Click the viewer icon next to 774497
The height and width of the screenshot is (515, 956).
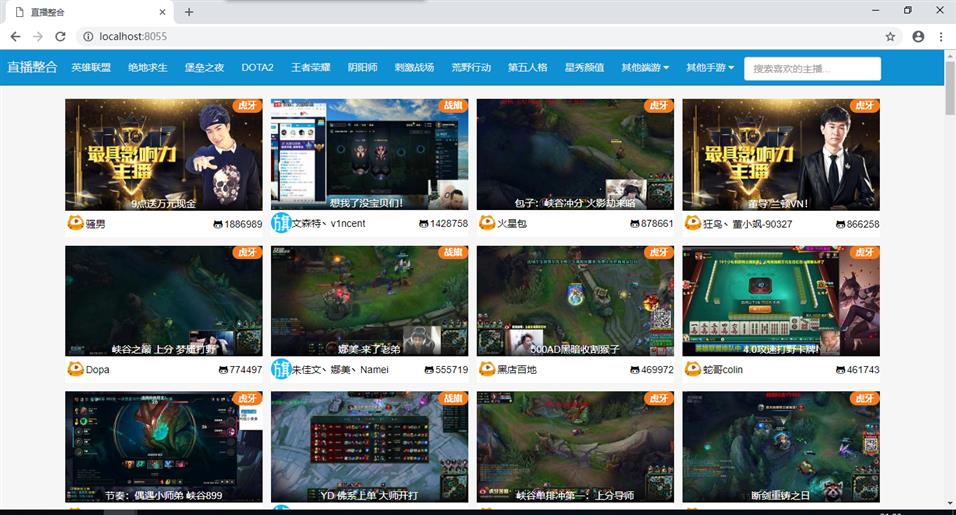pyautogui.click(x=223, y=370)
